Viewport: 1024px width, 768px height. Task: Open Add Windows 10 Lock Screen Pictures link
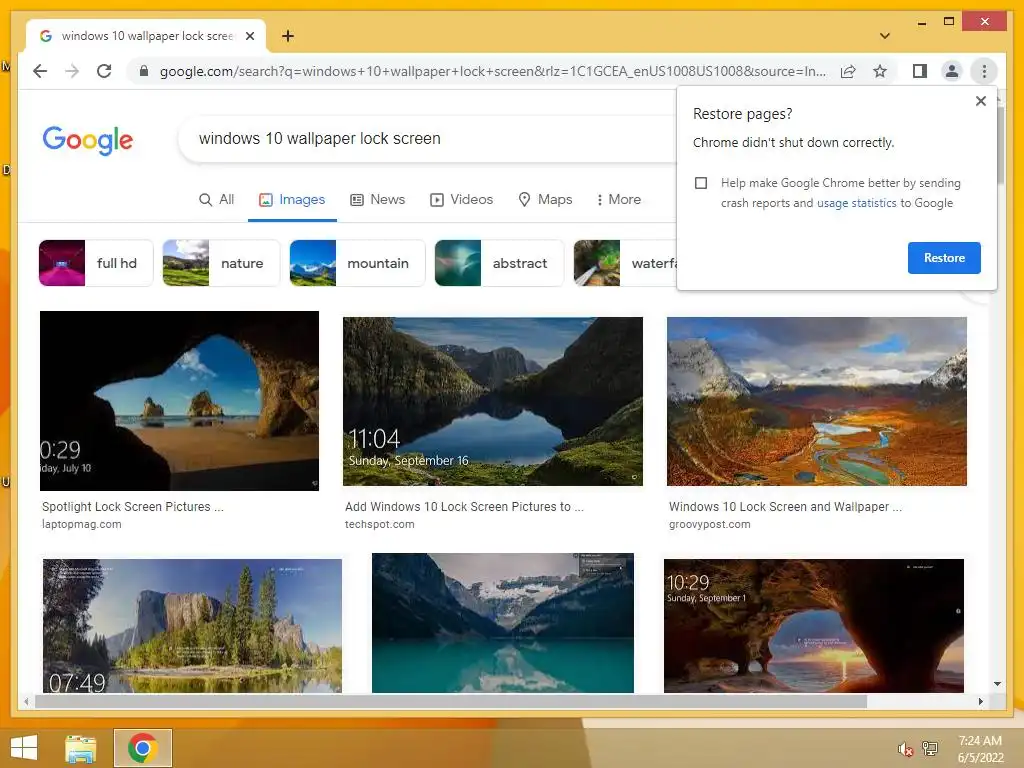[464, 507]
